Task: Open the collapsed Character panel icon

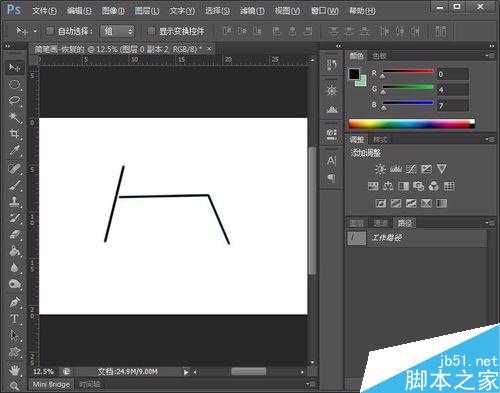Action: pyautogui.click(x=331, y=161)
